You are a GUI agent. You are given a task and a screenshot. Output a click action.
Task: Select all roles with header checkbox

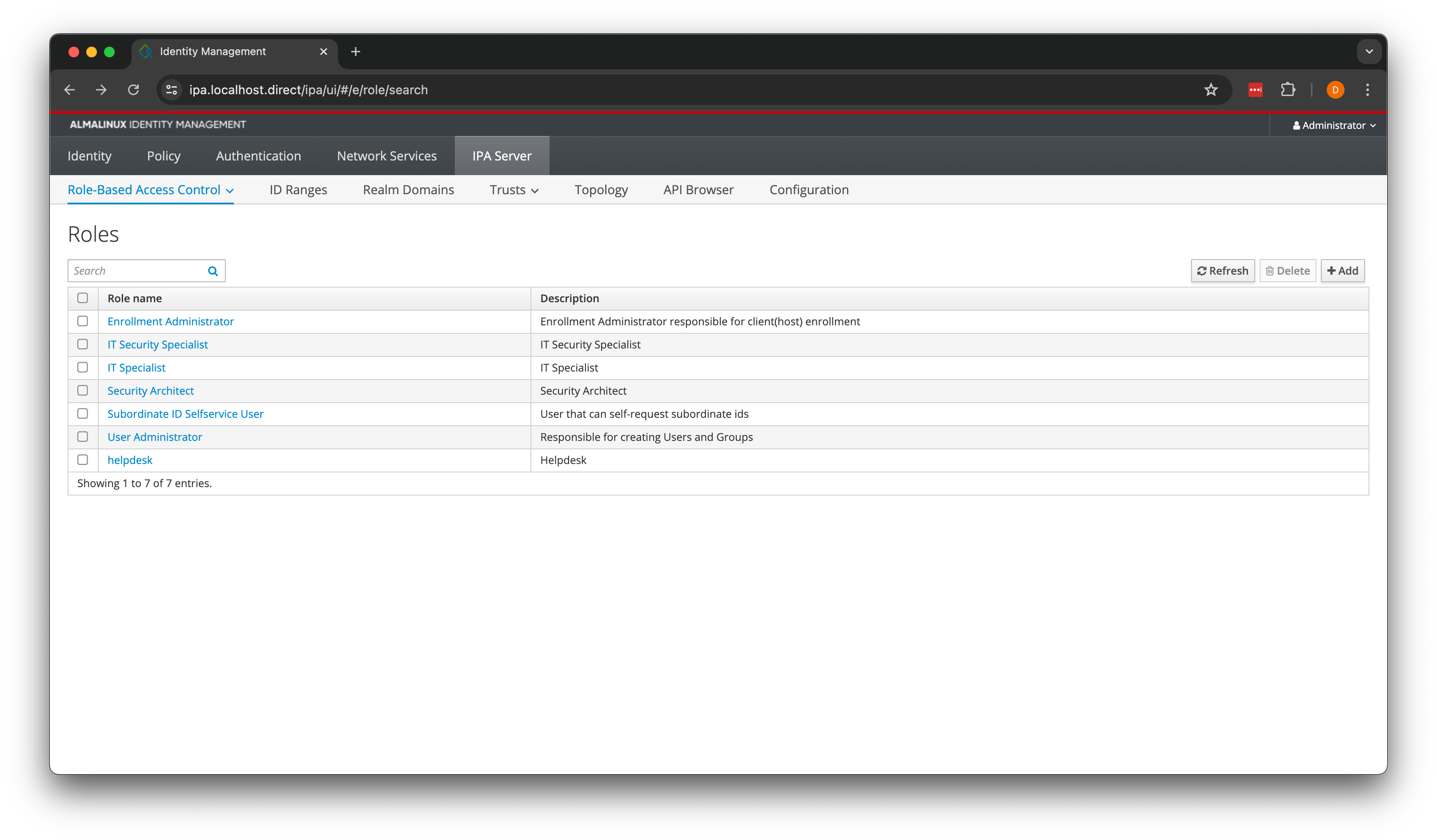coord(83,298)
